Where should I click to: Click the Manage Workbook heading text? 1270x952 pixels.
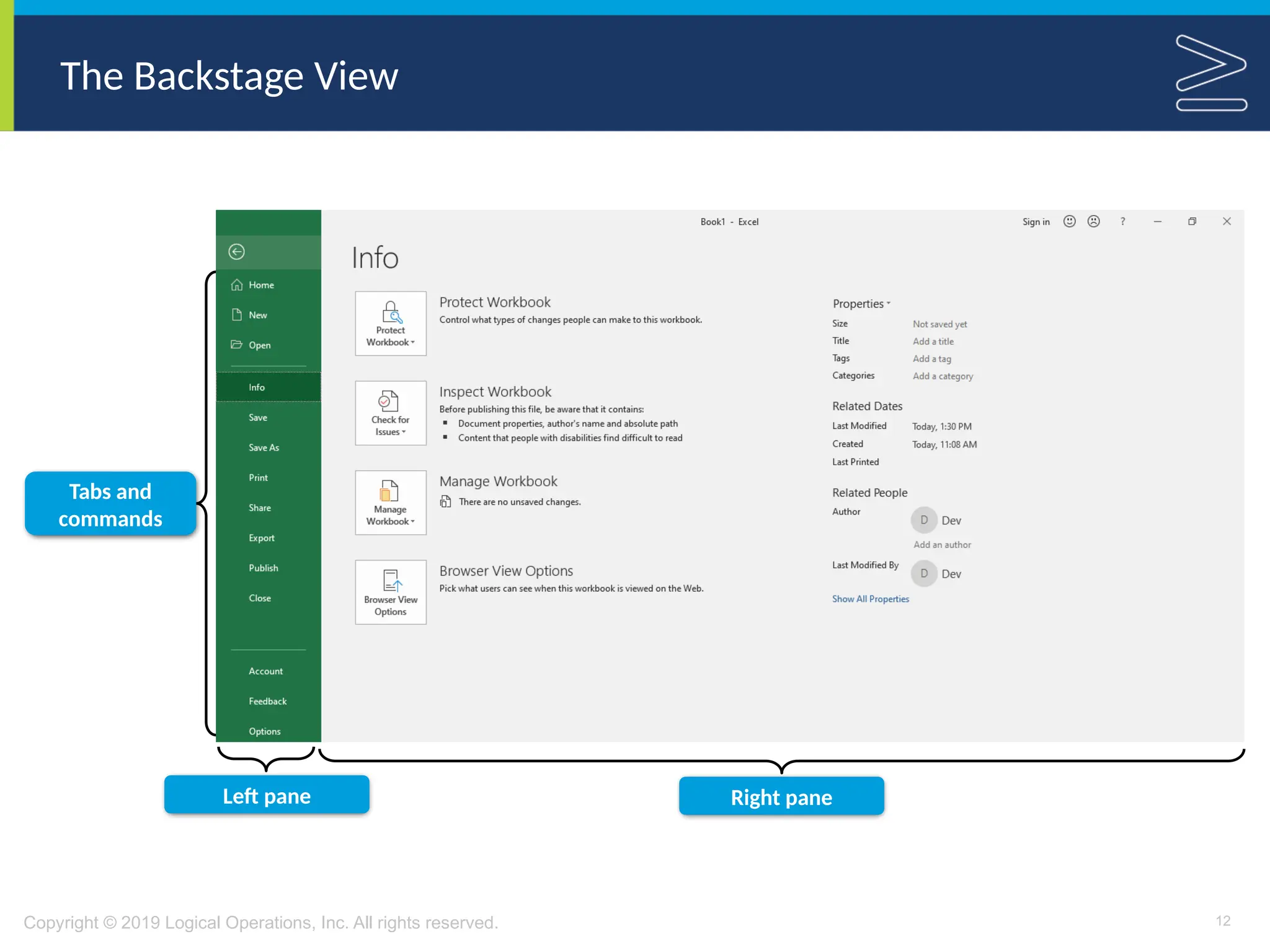coord(498,482)
